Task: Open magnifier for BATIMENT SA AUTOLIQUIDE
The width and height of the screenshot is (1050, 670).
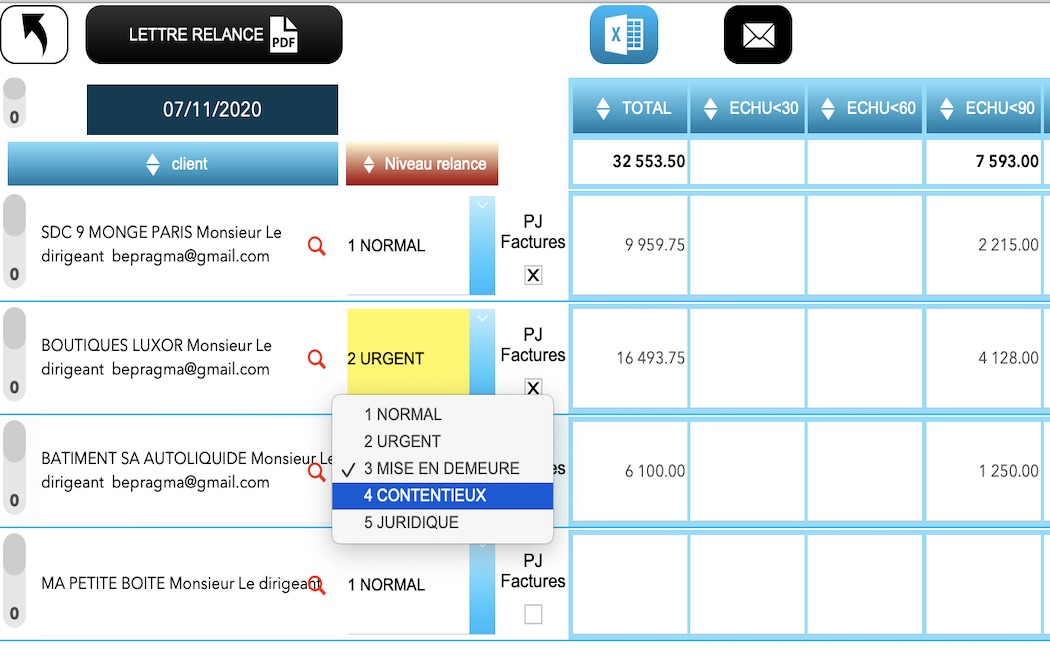Action: [x=316, y=472]
